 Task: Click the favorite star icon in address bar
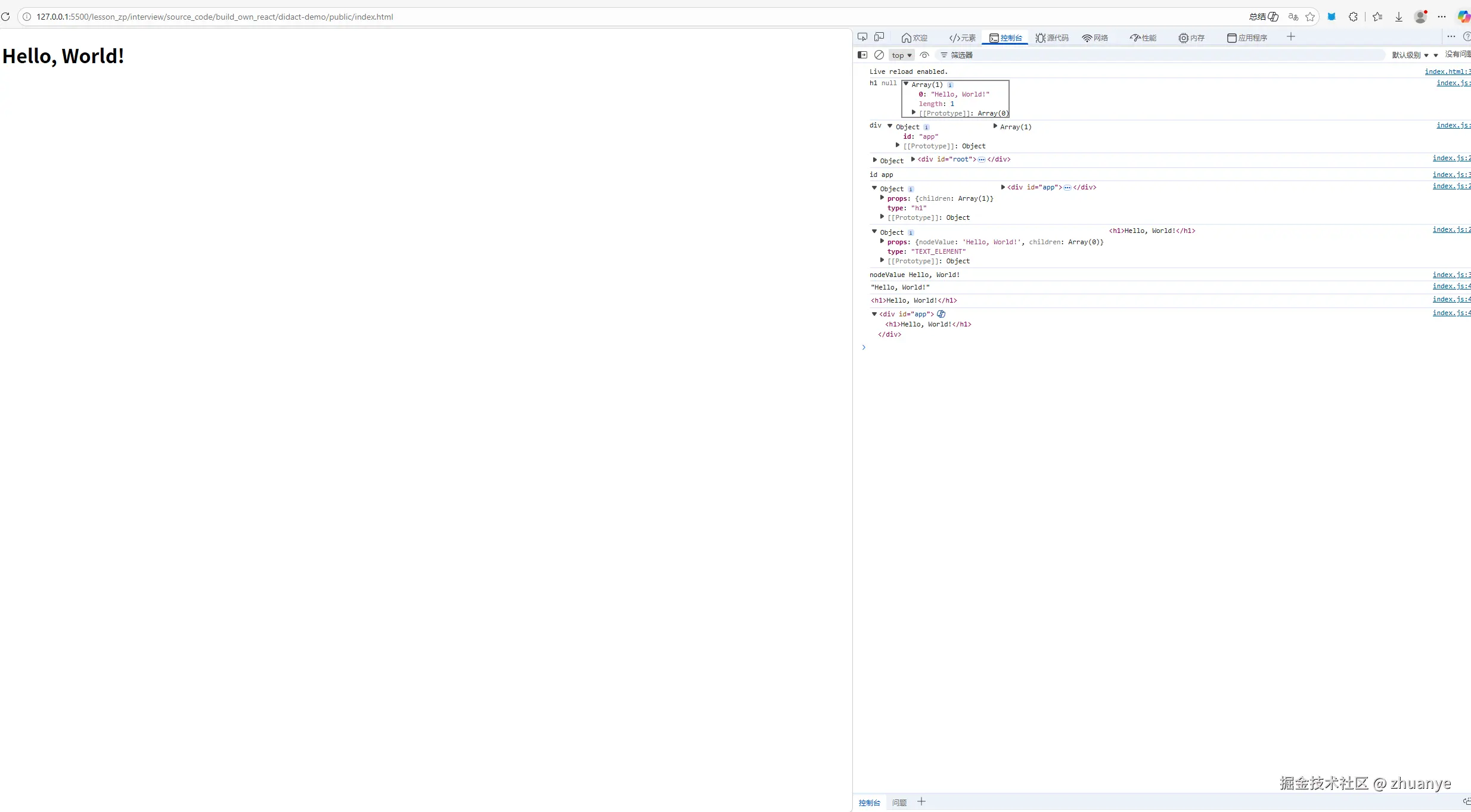coord(1310,17)
